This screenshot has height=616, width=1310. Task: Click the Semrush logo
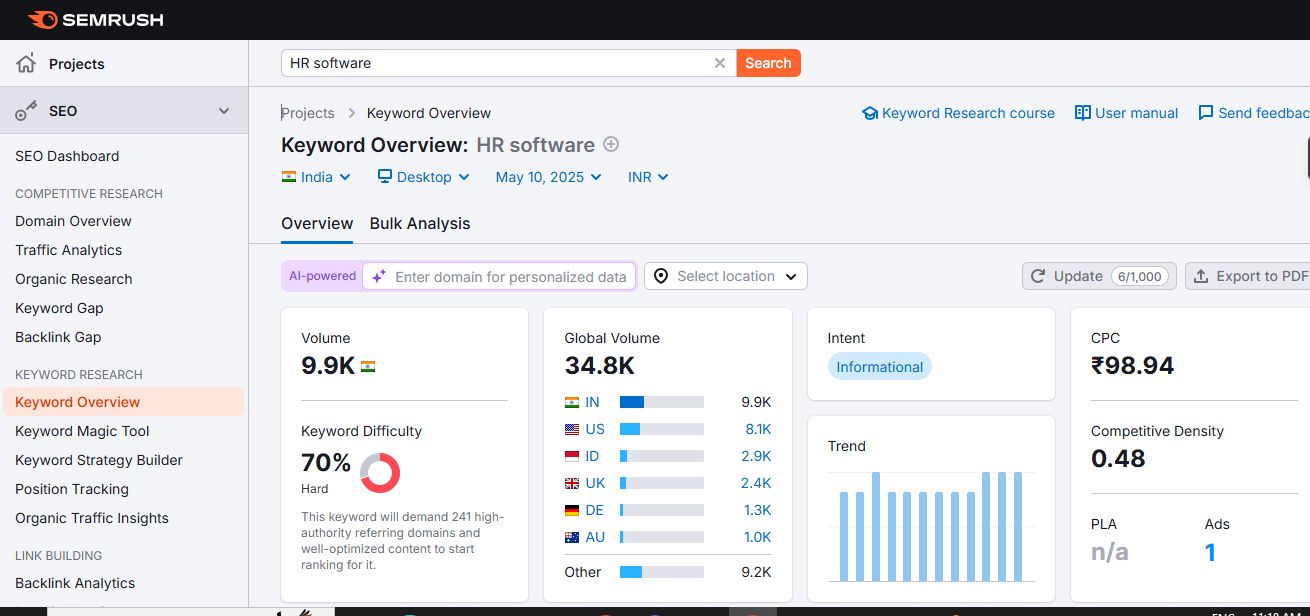coord(96,20)
